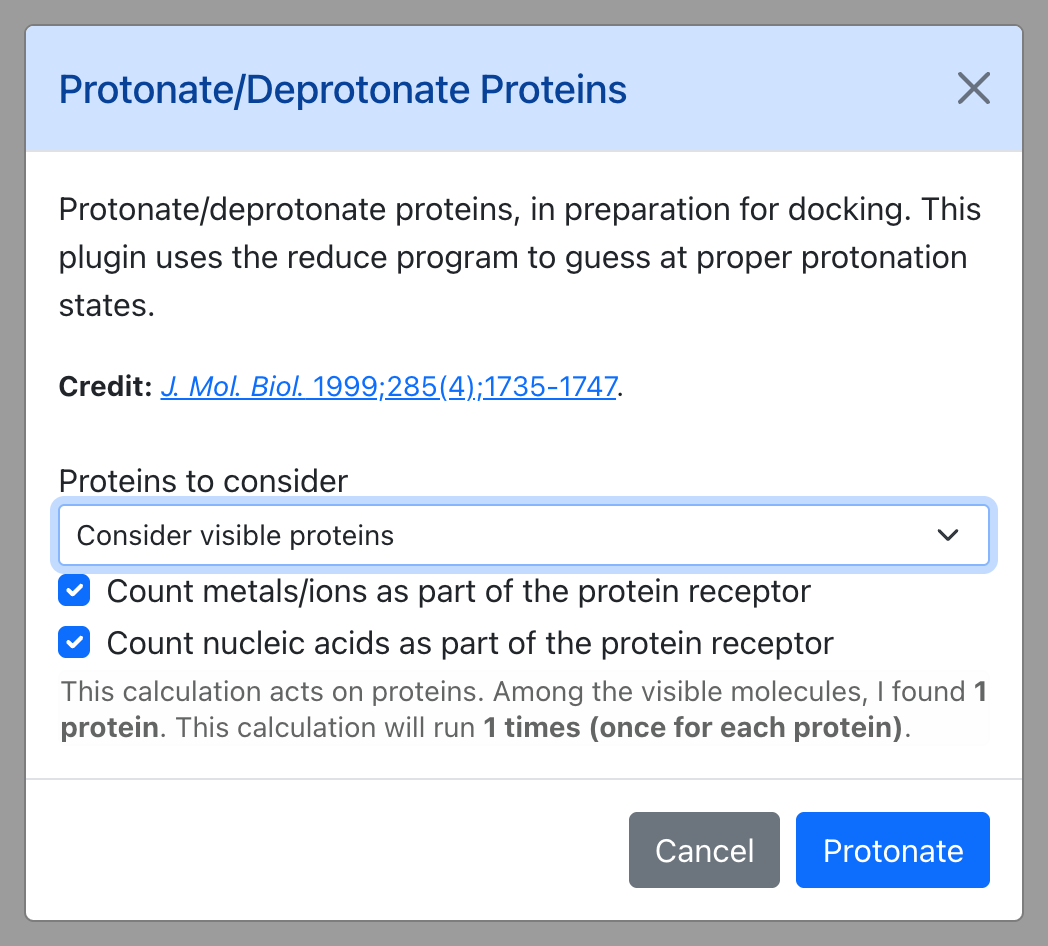This screenshot has height=946, width=1048.
Task: Close the Protonate/Deprotonate Proteins dialog
Action: 973,88
